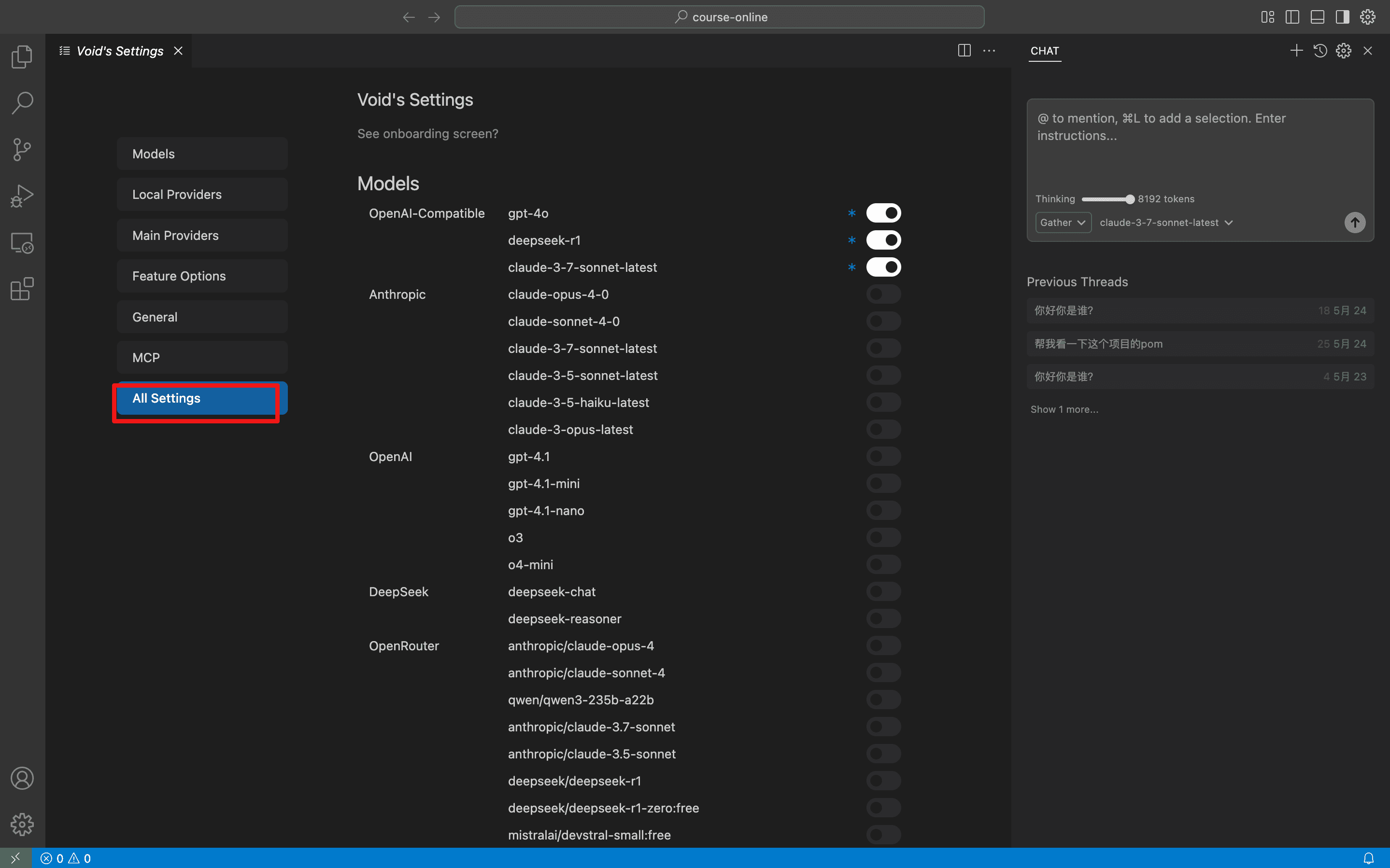This screenshot has width=1390, height=868.
Task: Disable the gpt-4o model toggle
Action: (884, 213)
